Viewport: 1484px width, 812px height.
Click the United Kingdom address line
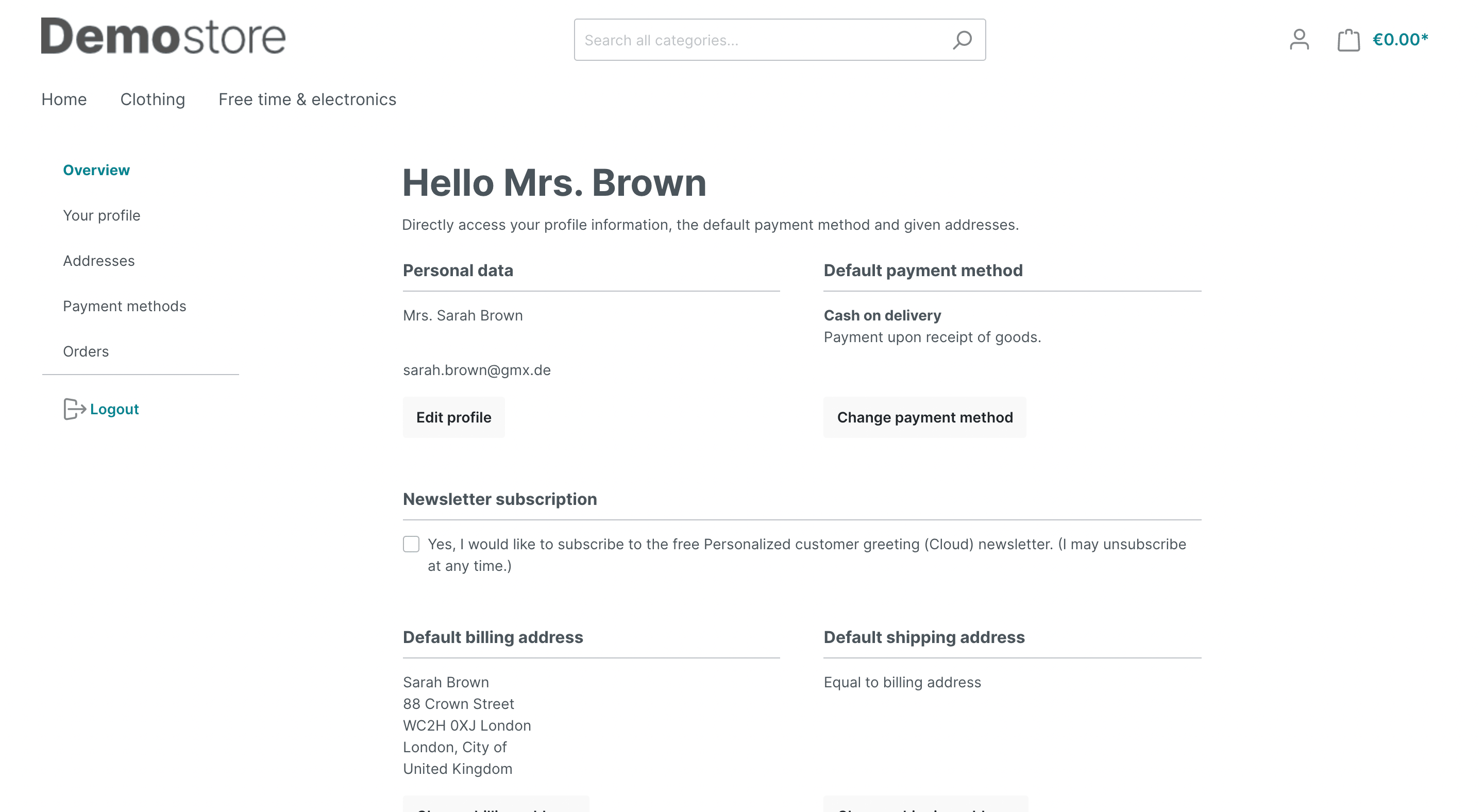point(458,769)
